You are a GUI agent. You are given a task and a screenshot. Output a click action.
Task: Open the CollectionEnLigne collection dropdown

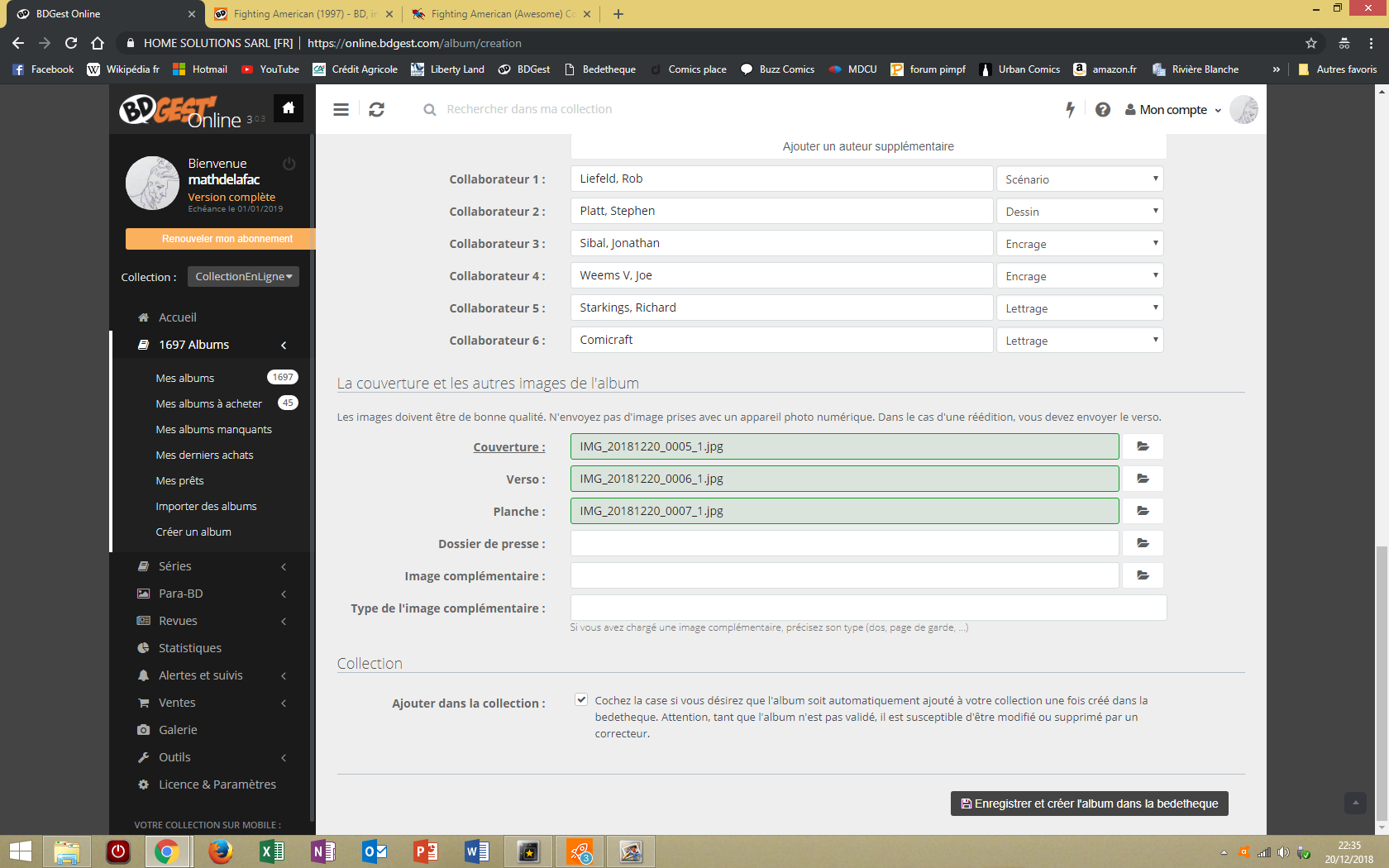pyautogui.click(x=243, y=277)
